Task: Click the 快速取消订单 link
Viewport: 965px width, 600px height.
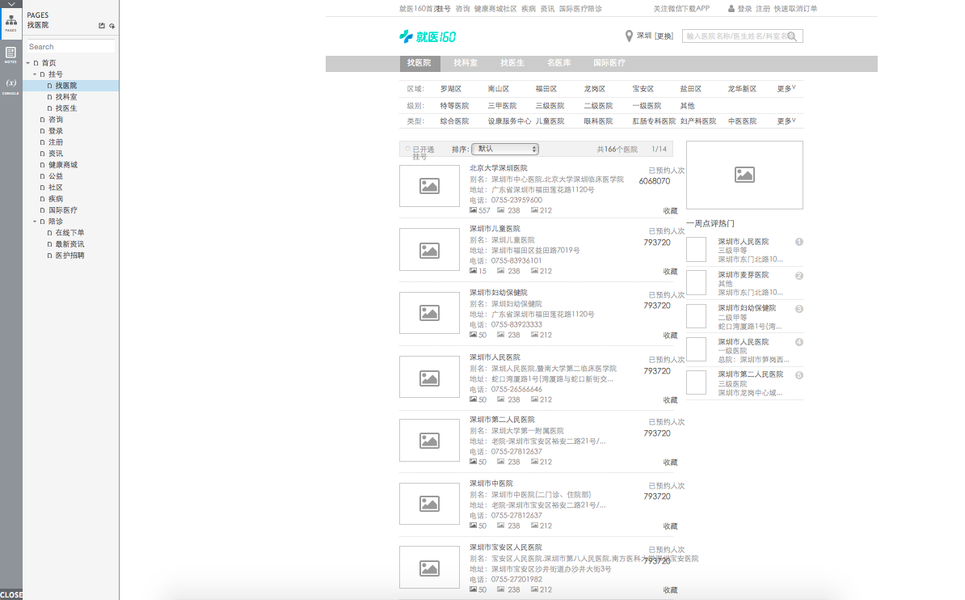Action: point(796,9)
